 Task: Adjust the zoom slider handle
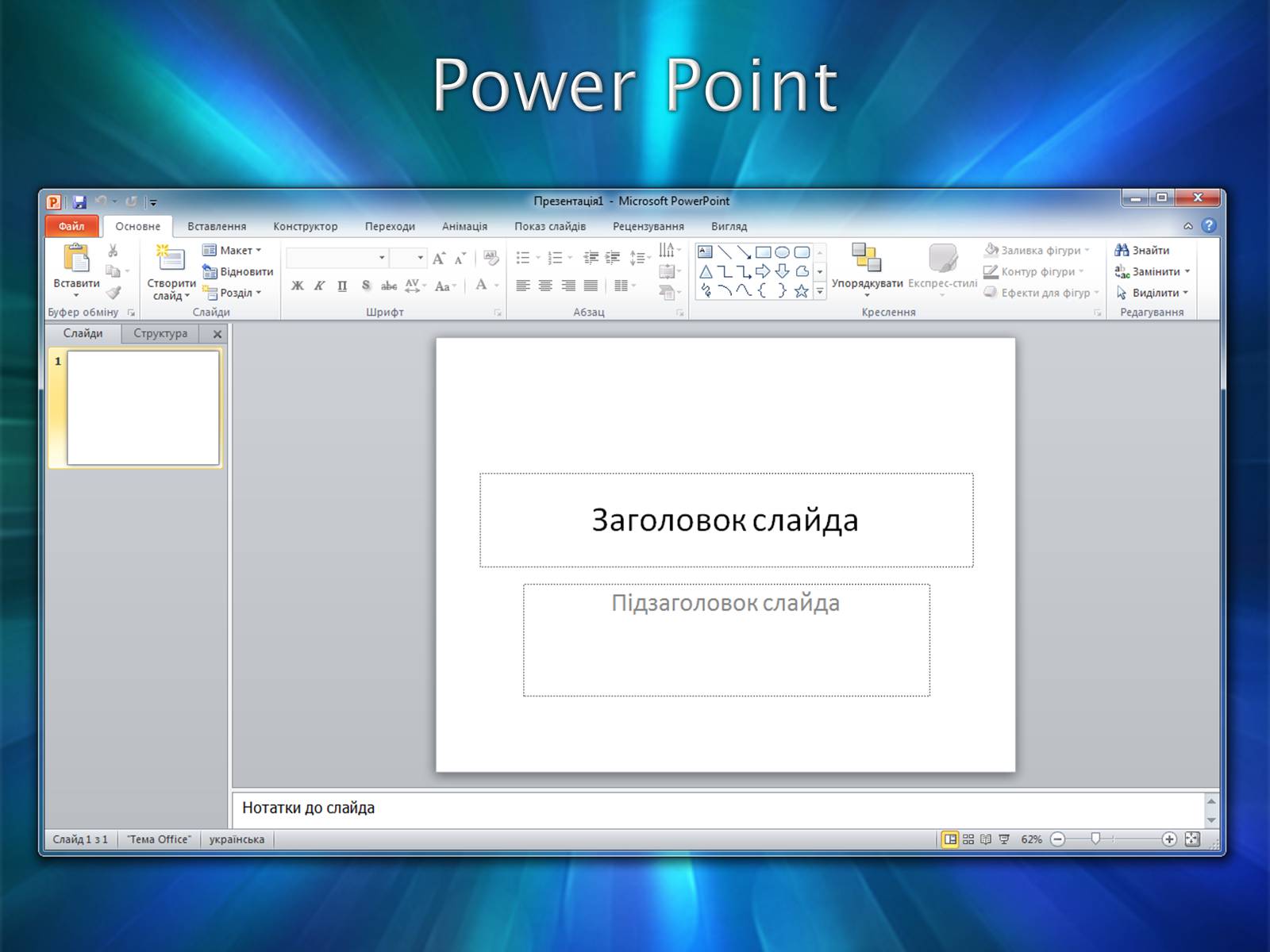pos(1095,839)
